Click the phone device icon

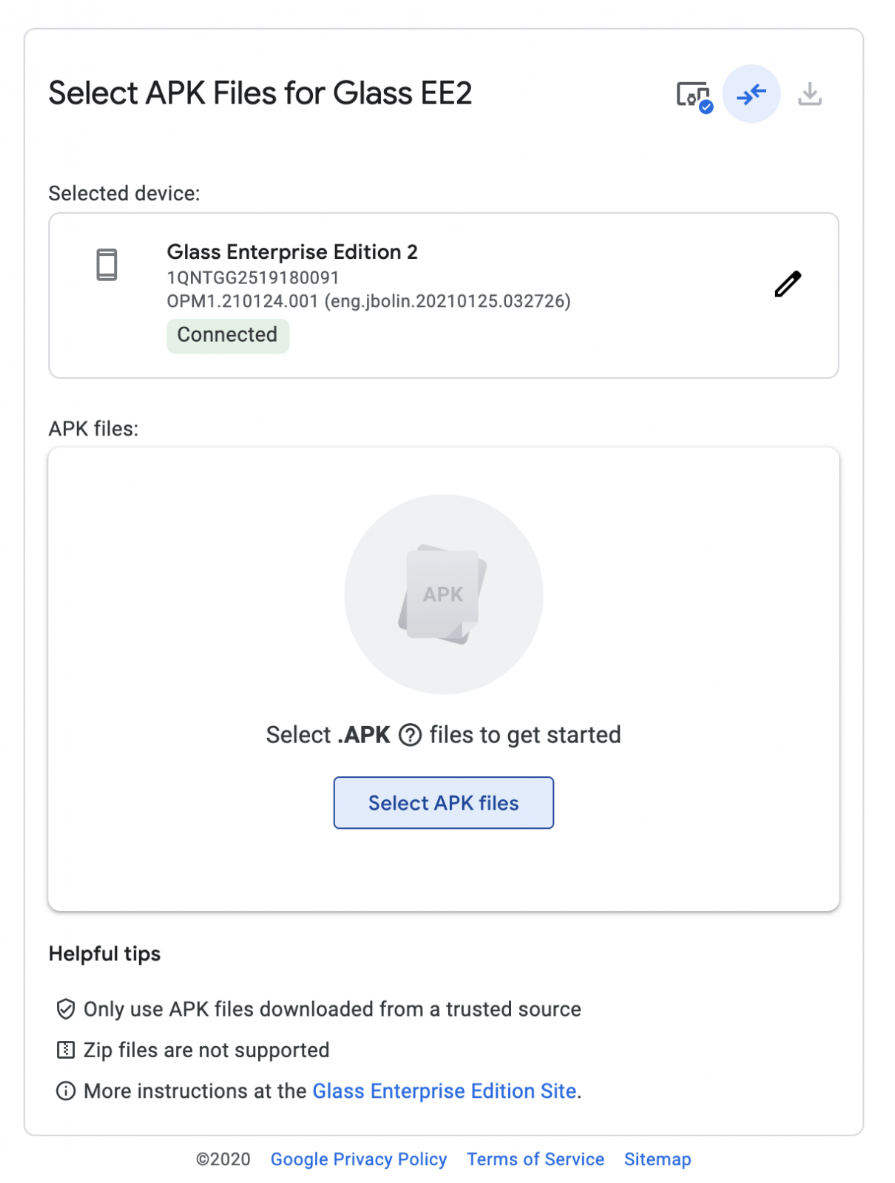[107, 265]
